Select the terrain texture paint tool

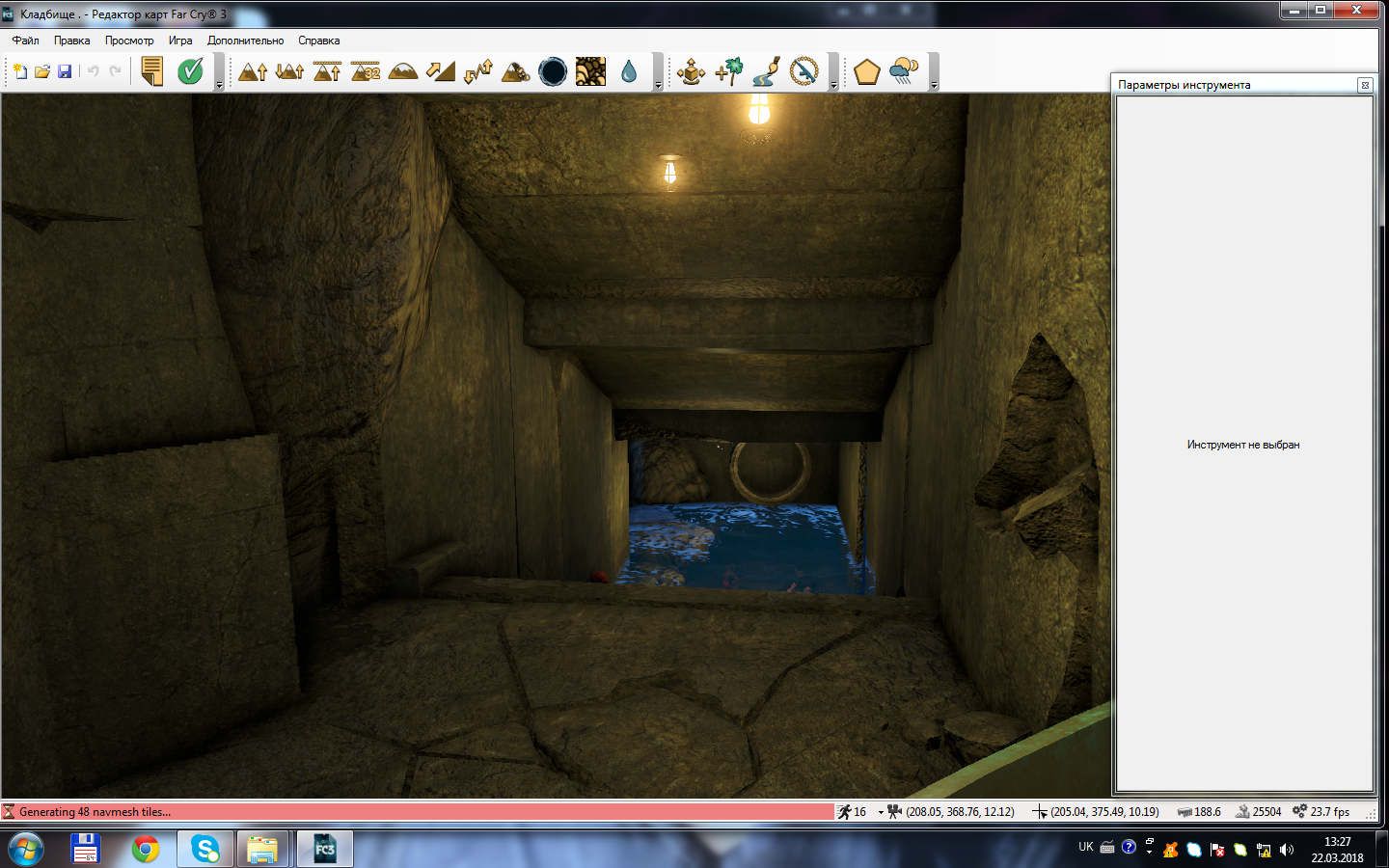[x=590, y=71]
